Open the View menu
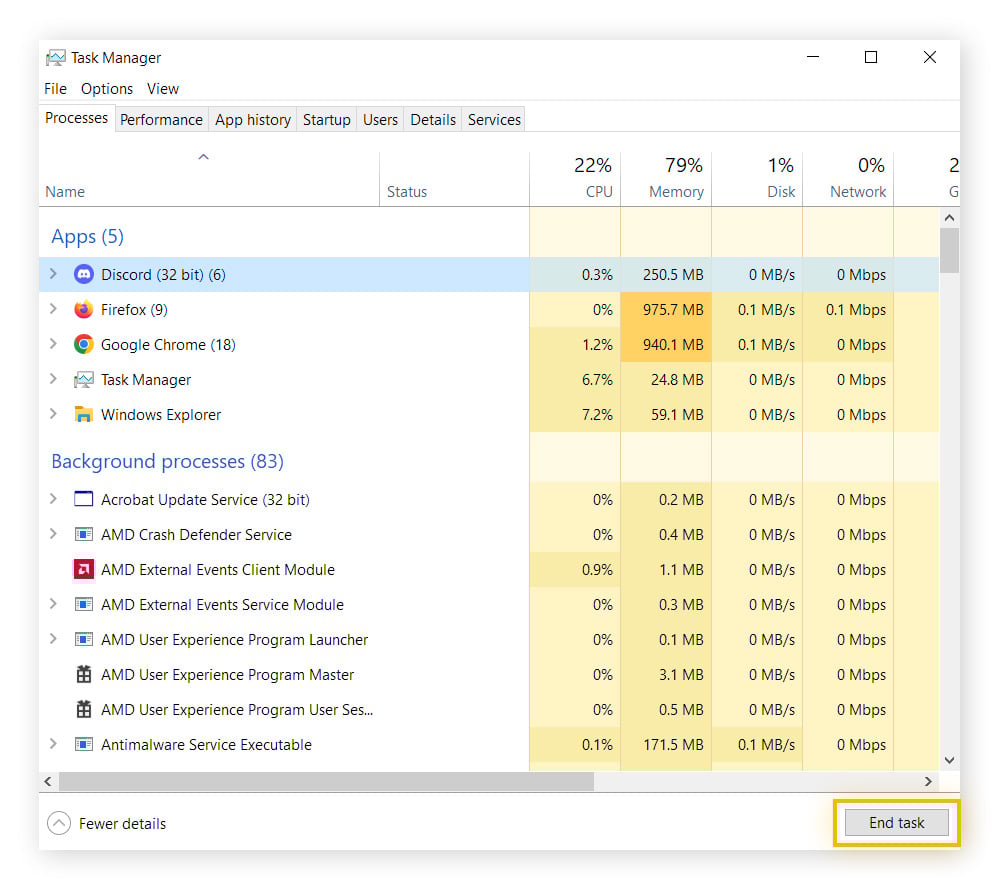The height and width of the screenshot is (891, 1003). [x=162, y=89]
